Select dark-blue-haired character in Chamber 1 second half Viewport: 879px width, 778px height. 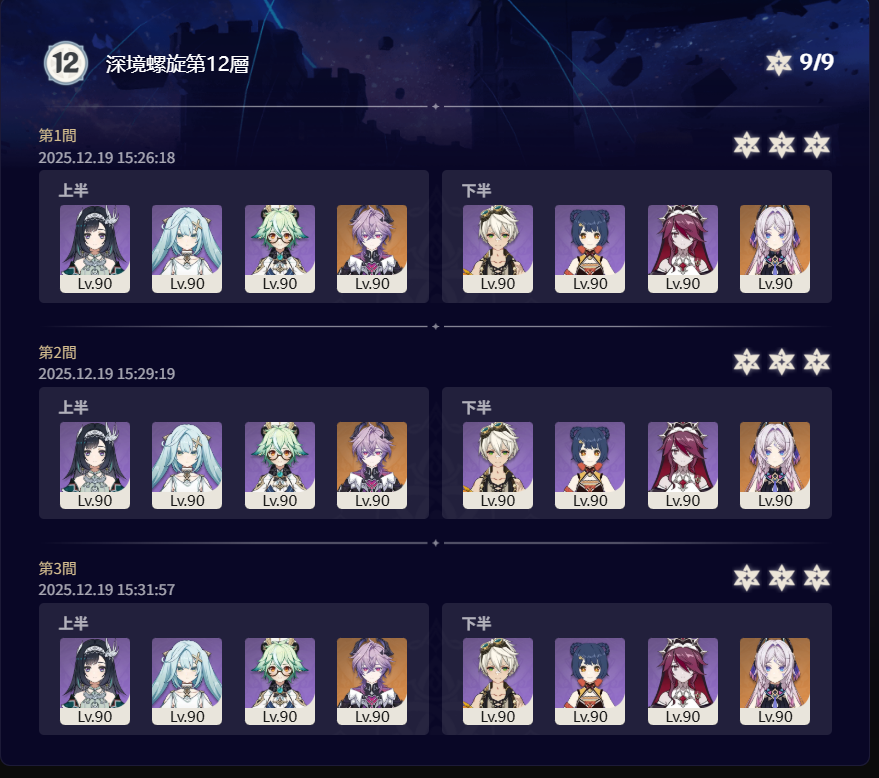click(590, 248)
